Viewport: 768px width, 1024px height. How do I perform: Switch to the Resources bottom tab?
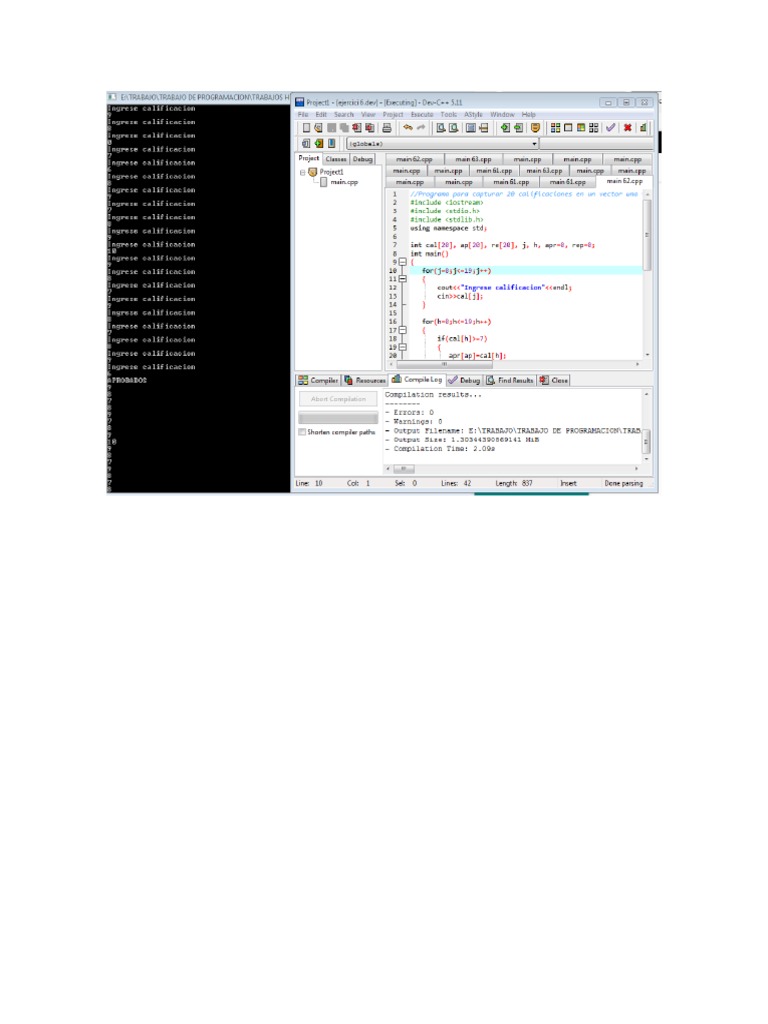tap(365, 380)
